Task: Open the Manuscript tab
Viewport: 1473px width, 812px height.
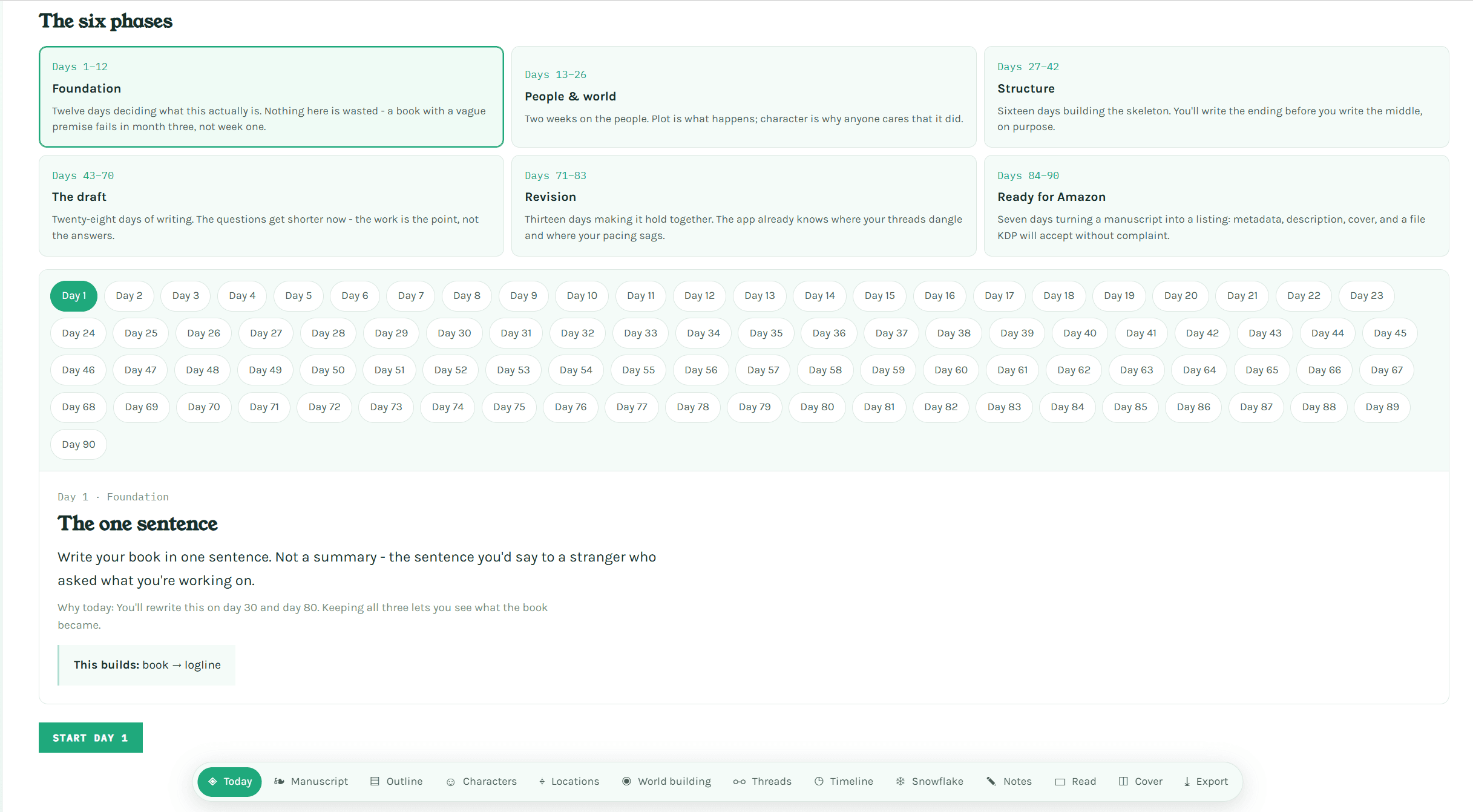Action: pyautogui.click(x=311, y=782)
